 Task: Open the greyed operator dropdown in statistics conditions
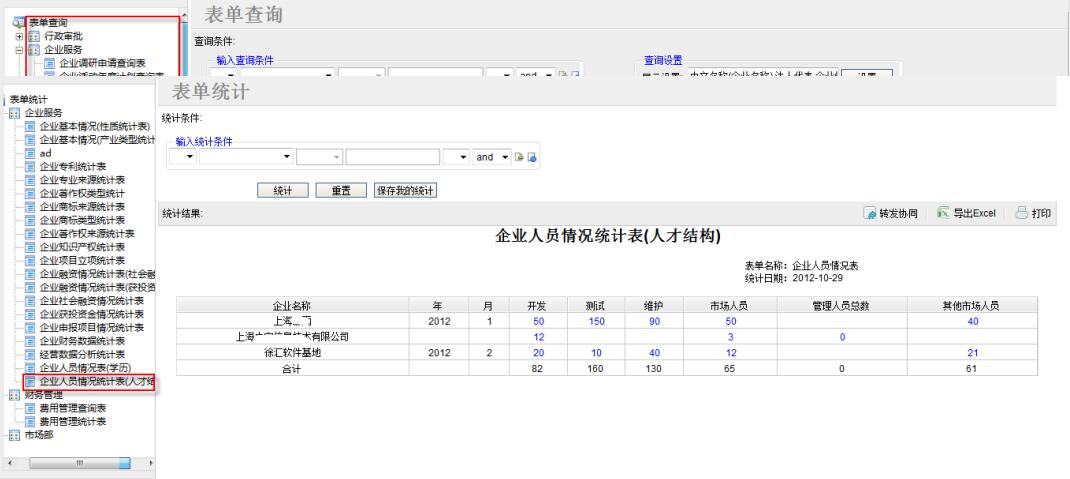(x=319, y=157)
